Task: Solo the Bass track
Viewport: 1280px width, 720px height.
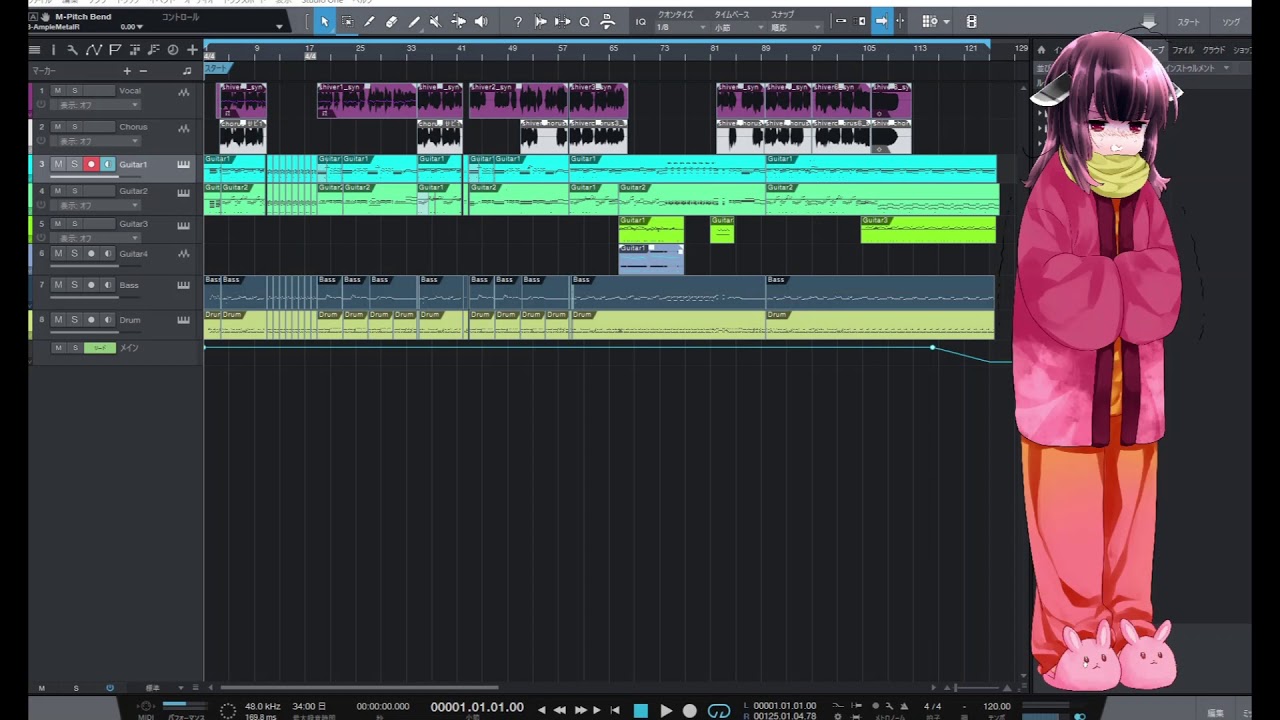Action: pyautogui.click(x=74, y=285)
